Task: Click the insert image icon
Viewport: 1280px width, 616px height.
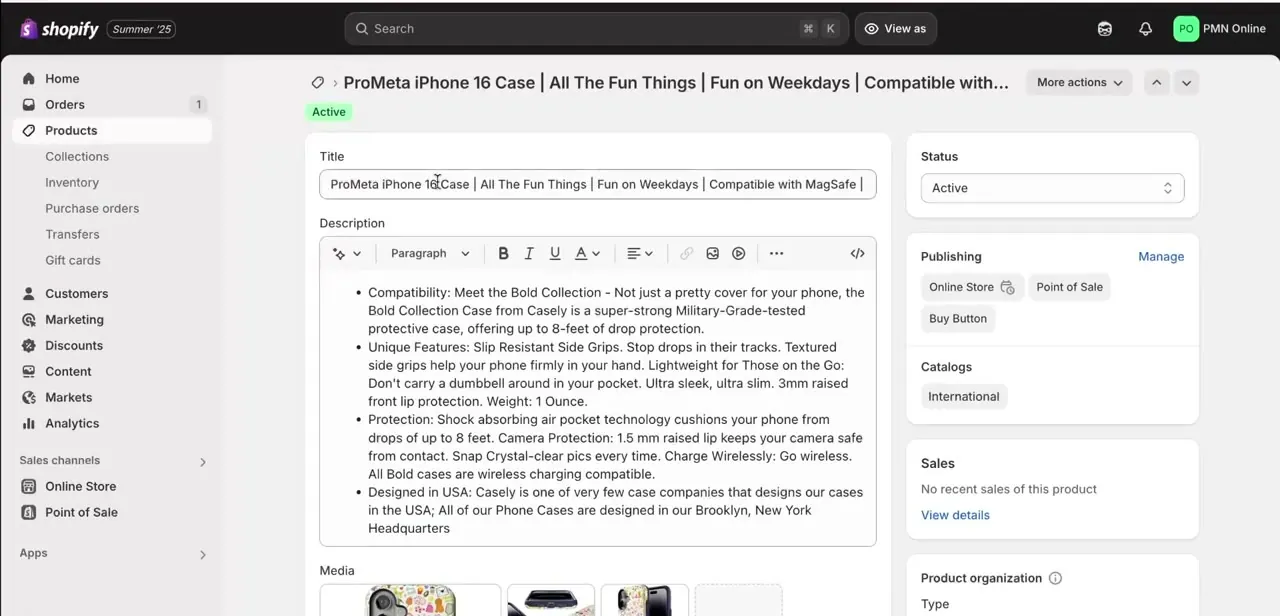Action: click(712, 254)
